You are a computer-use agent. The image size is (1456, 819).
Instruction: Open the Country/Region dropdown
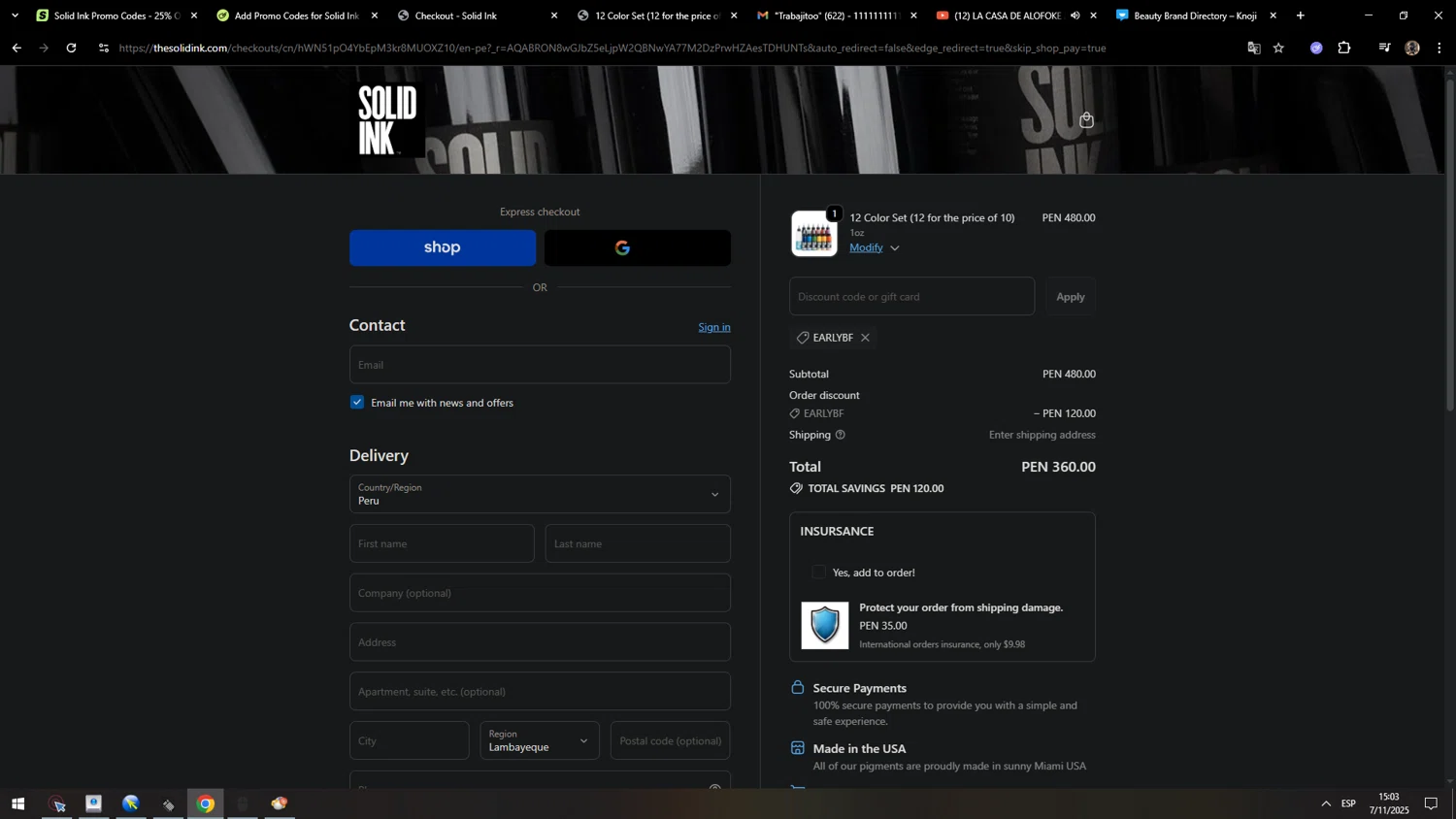540,494
